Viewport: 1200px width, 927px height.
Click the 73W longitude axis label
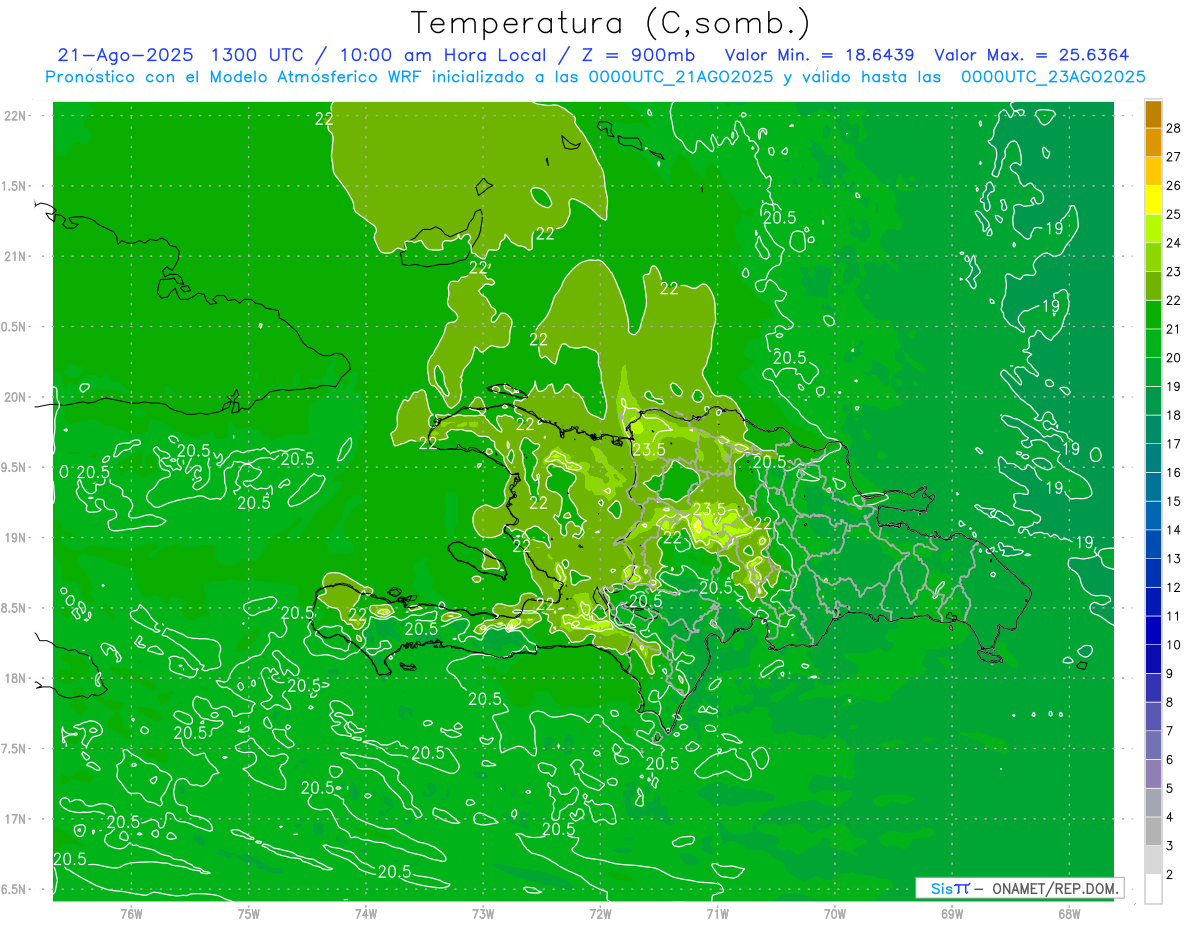point(483,914)
